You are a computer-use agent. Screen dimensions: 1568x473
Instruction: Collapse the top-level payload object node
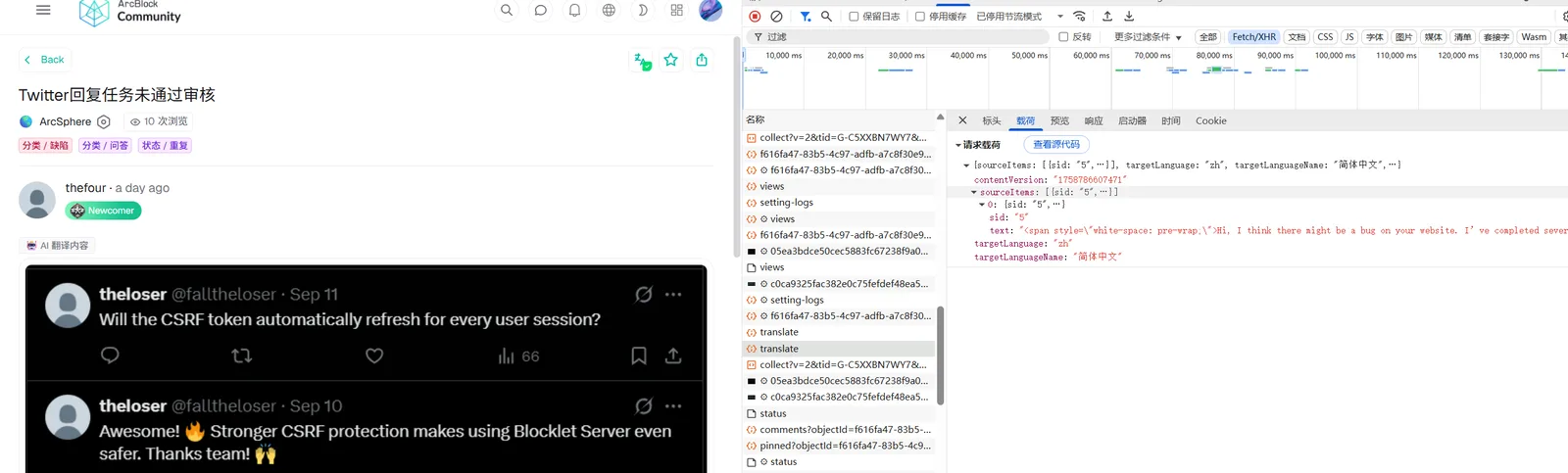[966, 166]
